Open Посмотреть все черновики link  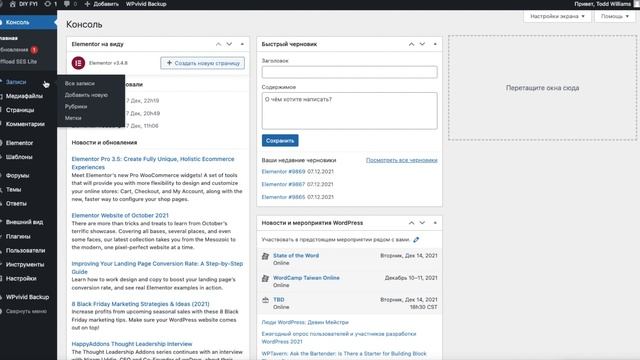click(x=402, y=160)
